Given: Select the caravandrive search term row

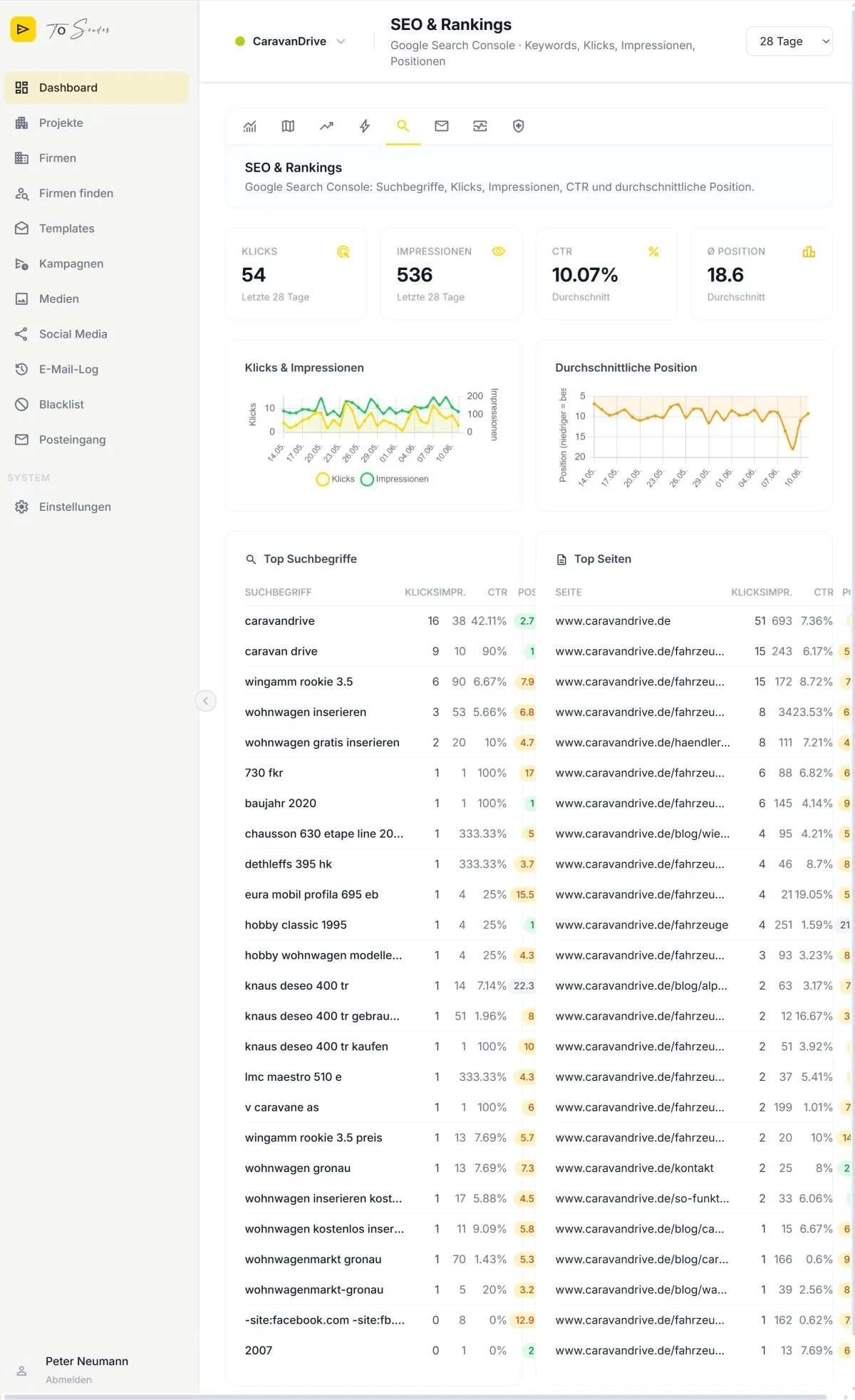Looking at the screenshot, I should [389, 621].
